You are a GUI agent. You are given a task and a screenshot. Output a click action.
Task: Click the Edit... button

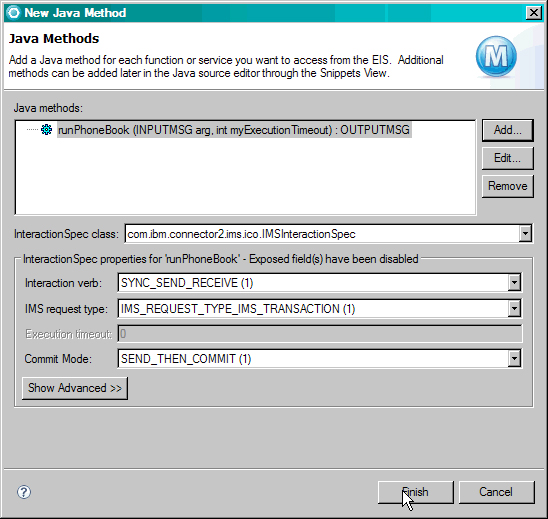pos(507,158)
